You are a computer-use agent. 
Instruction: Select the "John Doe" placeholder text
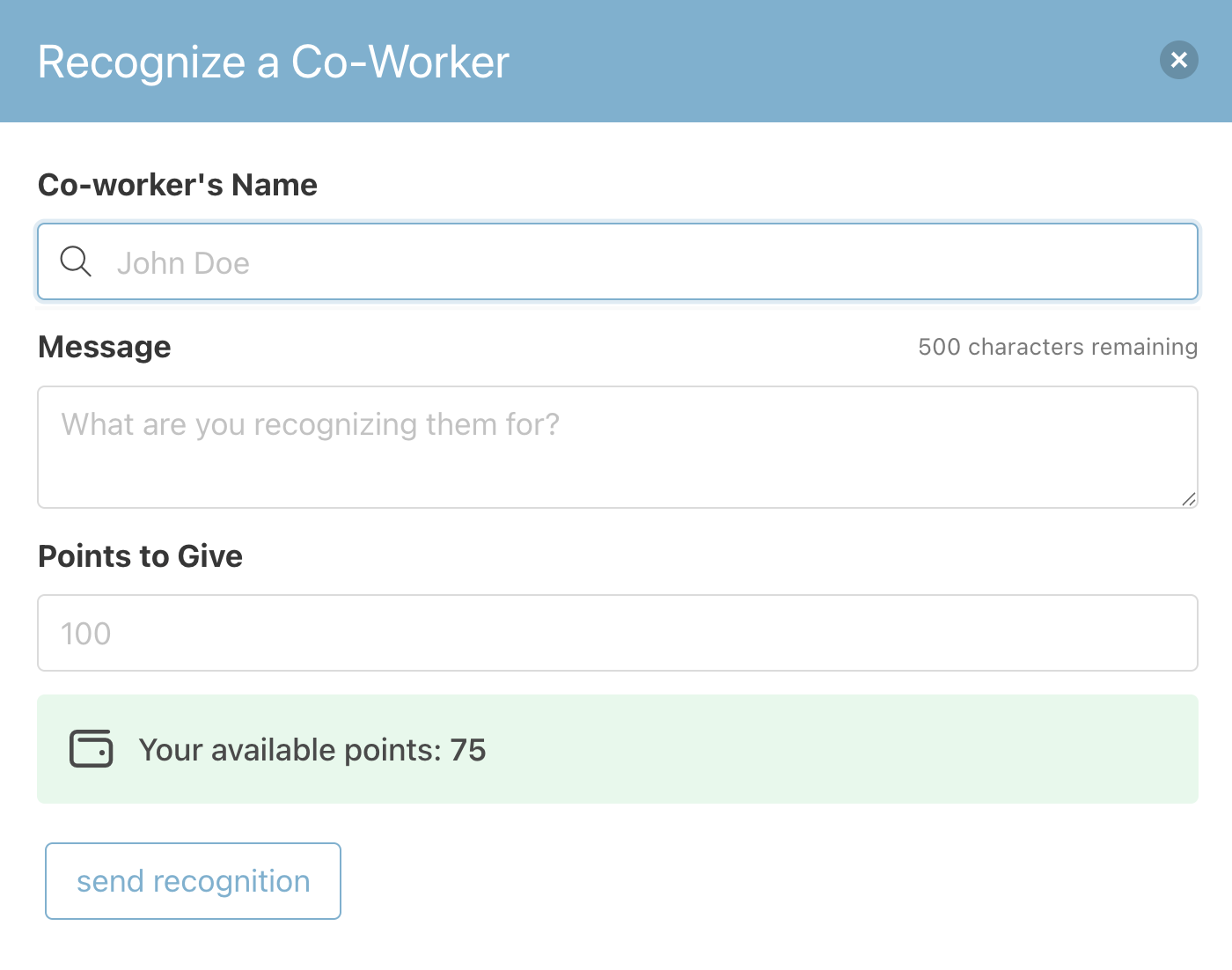[x=183, y=263]
